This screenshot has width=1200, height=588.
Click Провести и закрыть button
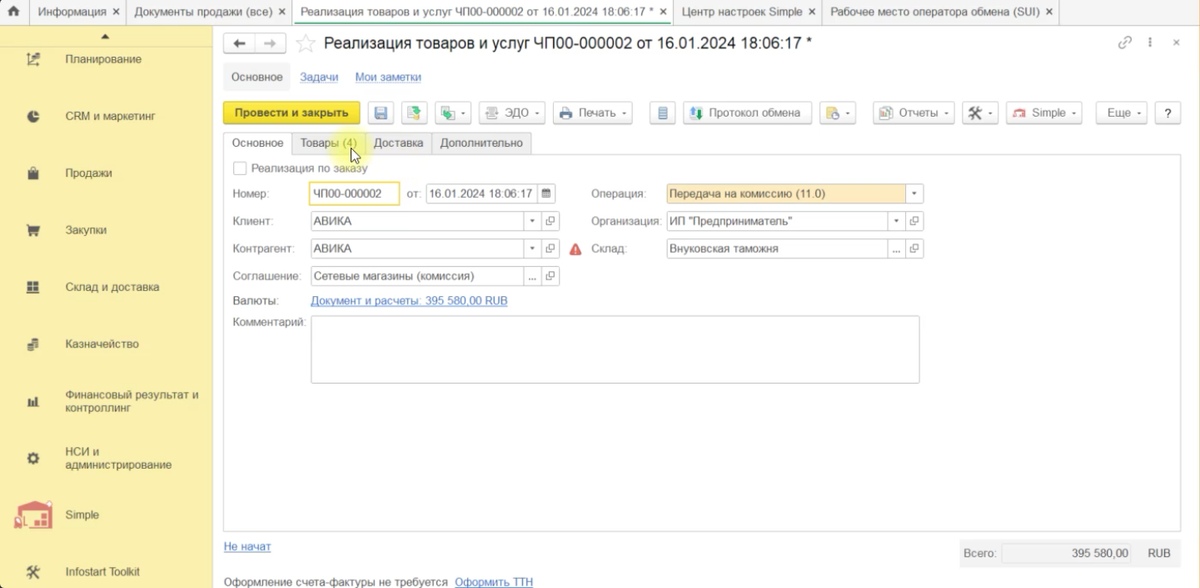click(292, 113)
